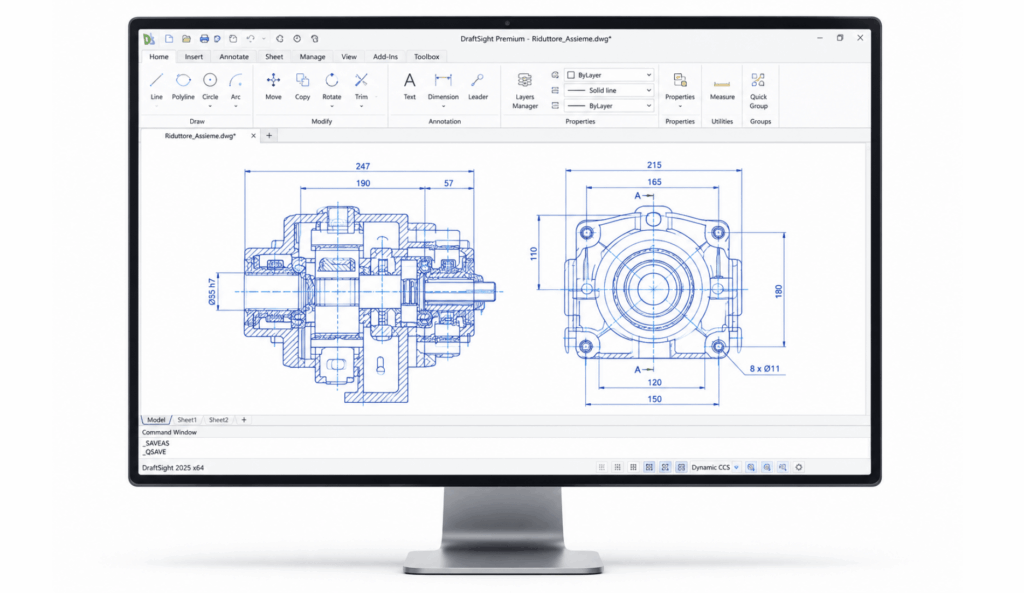Open the Manage ribbon tab
The image size is (1024, 593).
pos(312,57)
